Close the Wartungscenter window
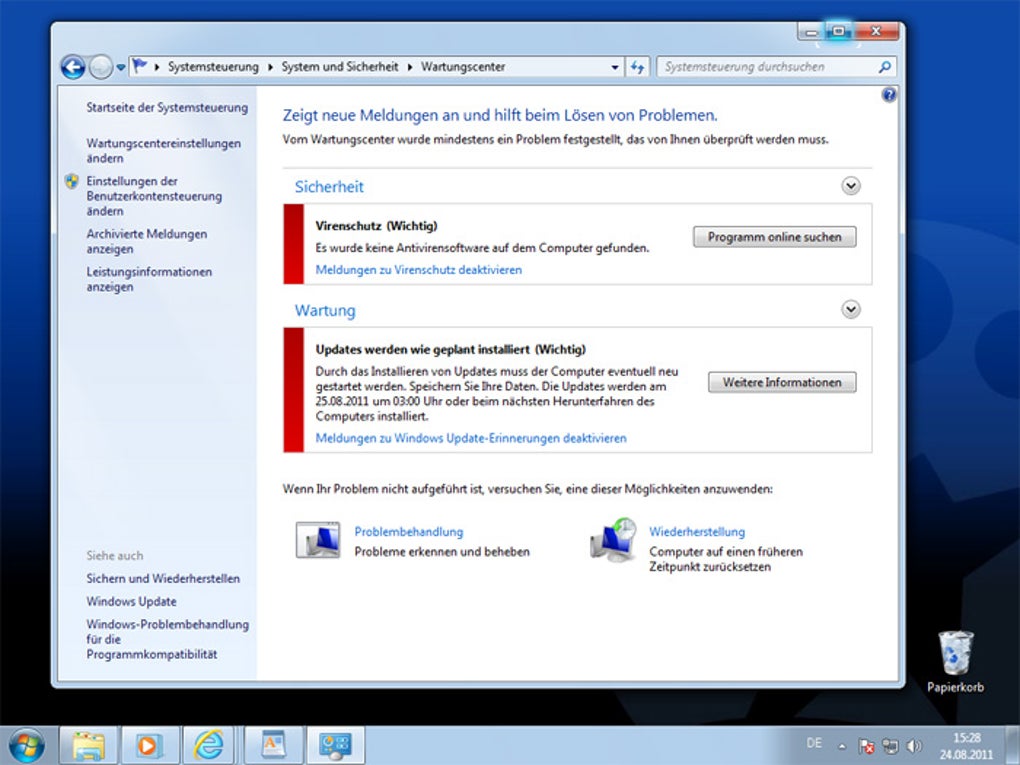Viewport: 1020px width, 765px height. (x=876, y=31)
